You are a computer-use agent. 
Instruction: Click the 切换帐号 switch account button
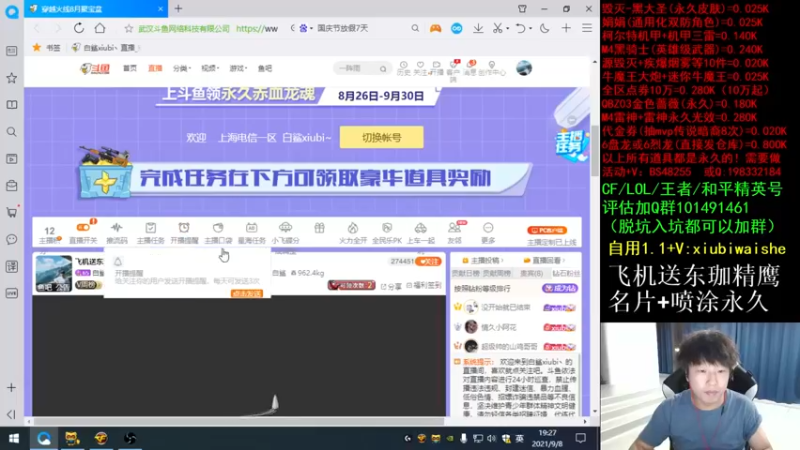point(382,137)
